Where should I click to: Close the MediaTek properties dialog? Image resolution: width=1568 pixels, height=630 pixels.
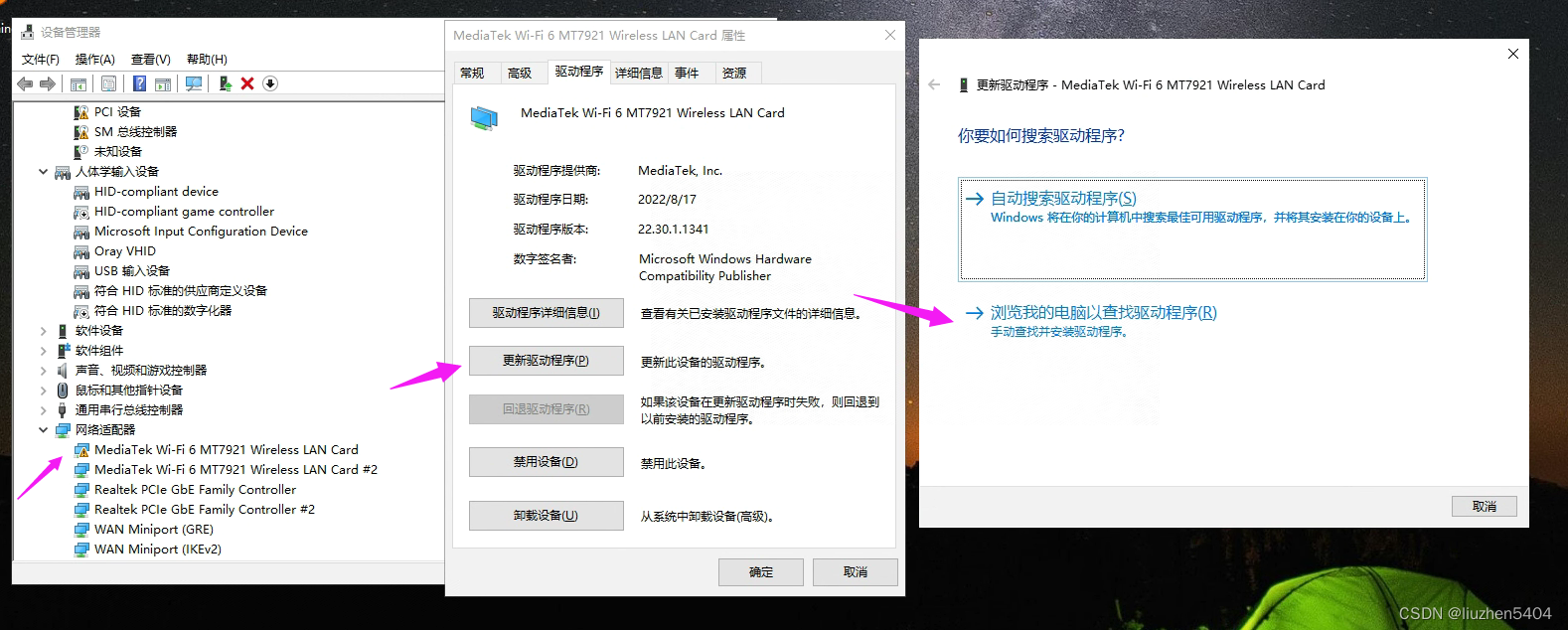[x=890, y=35]
